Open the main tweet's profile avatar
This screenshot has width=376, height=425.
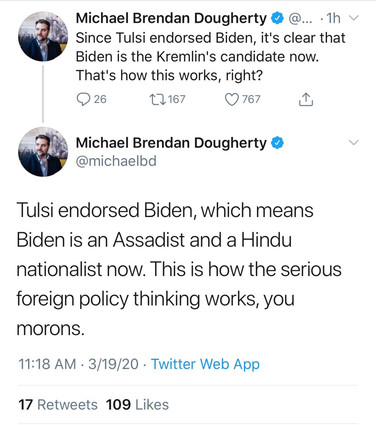43,152
